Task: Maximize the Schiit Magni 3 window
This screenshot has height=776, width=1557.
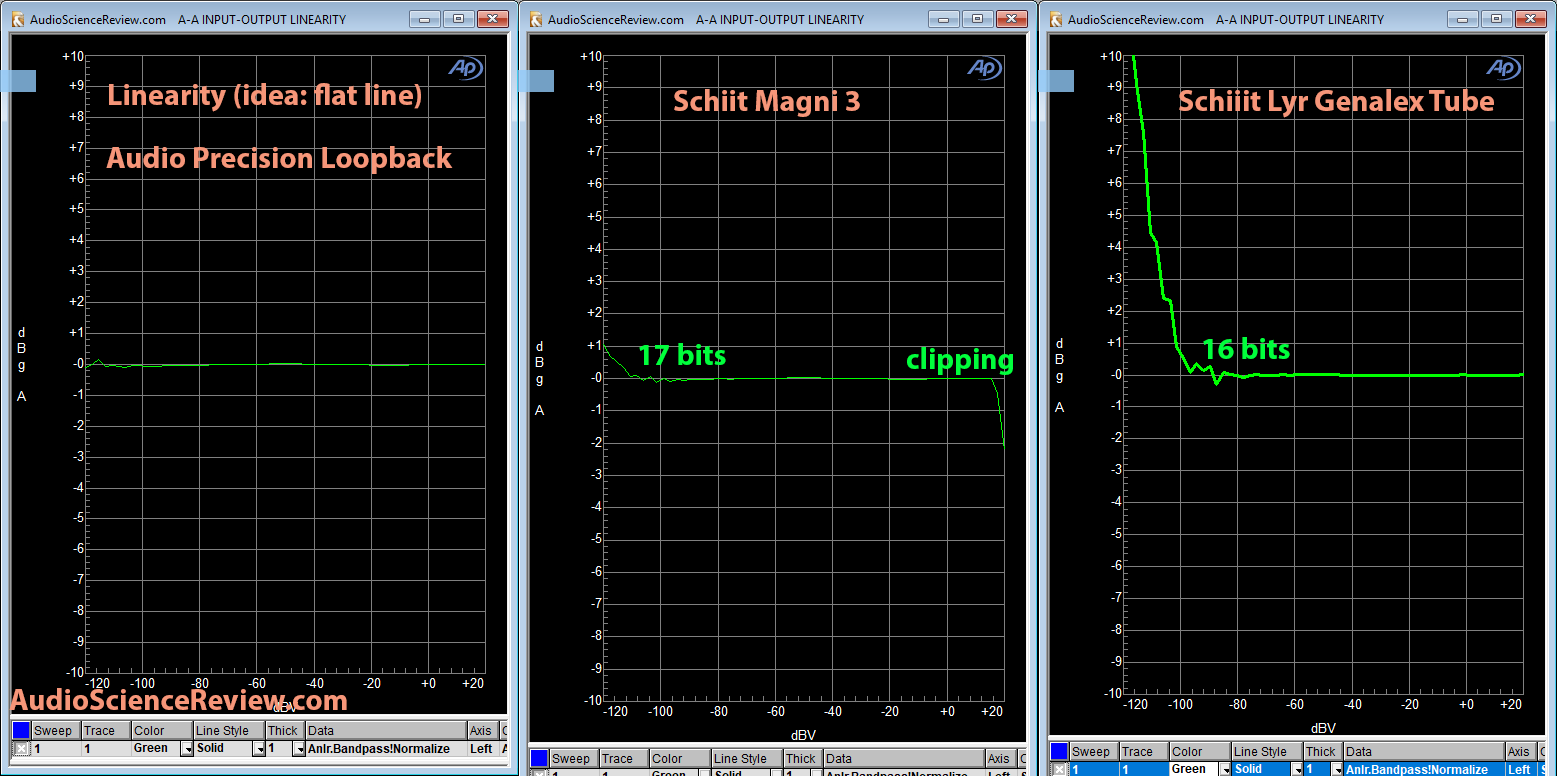Action: (x=978, y=19)
